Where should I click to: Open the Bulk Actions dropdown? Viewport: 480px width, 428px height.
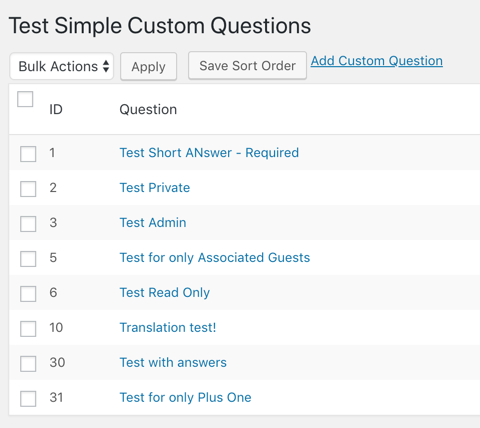(62, 66)
